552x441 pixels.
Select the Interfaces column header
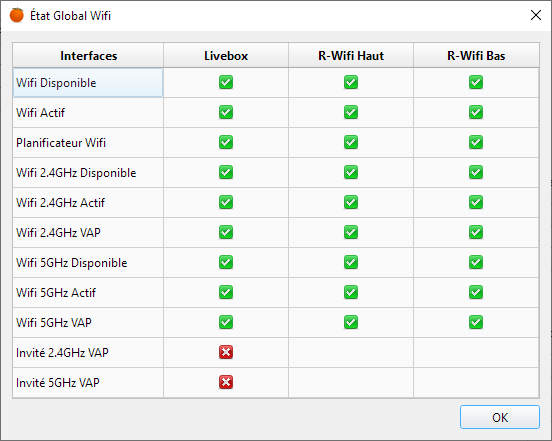click(x=88, y=55)
